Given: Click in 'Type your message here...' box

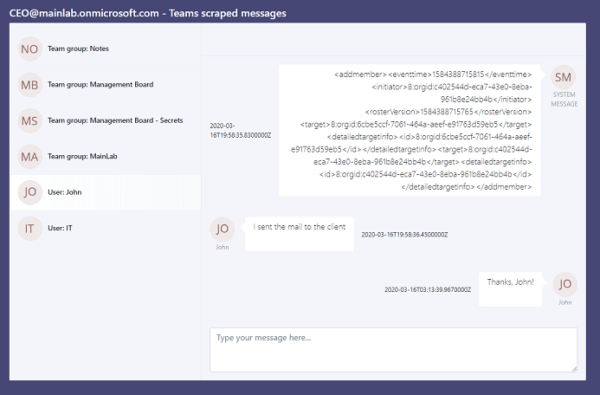Looking at the screenshot, I should tap(393, 349).
